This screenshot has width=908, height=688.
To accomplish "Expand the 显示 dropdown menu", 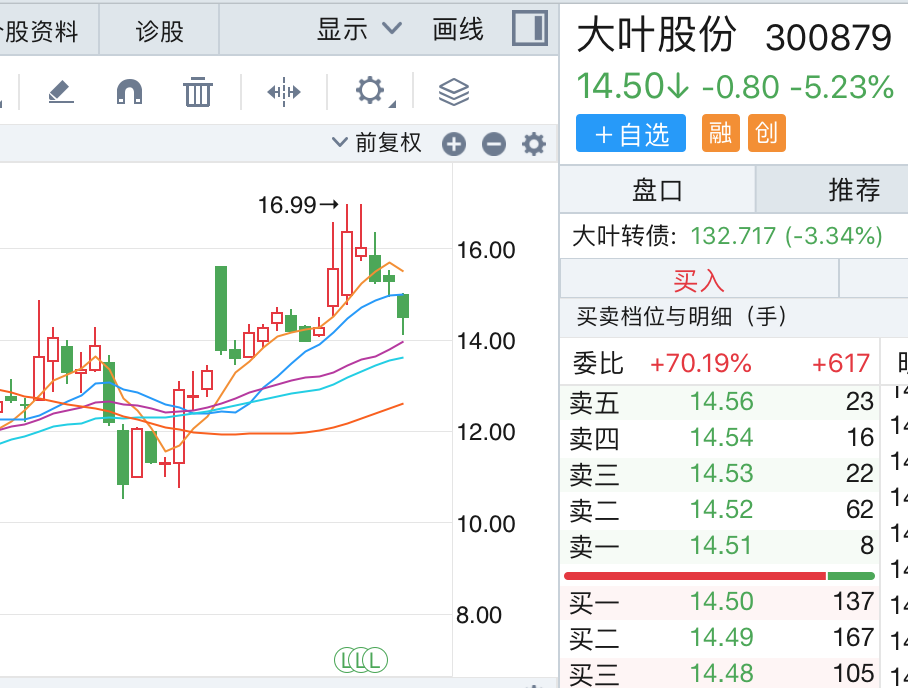I will tap(359, 29).
